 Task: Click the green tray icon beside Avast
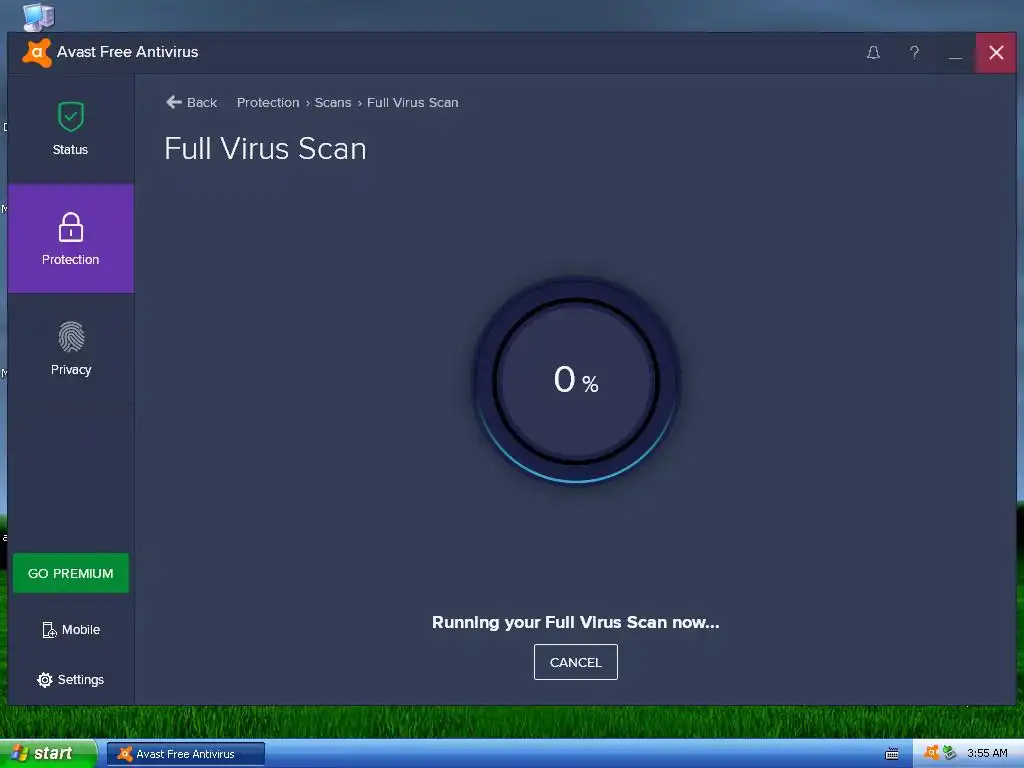point(950,753)
